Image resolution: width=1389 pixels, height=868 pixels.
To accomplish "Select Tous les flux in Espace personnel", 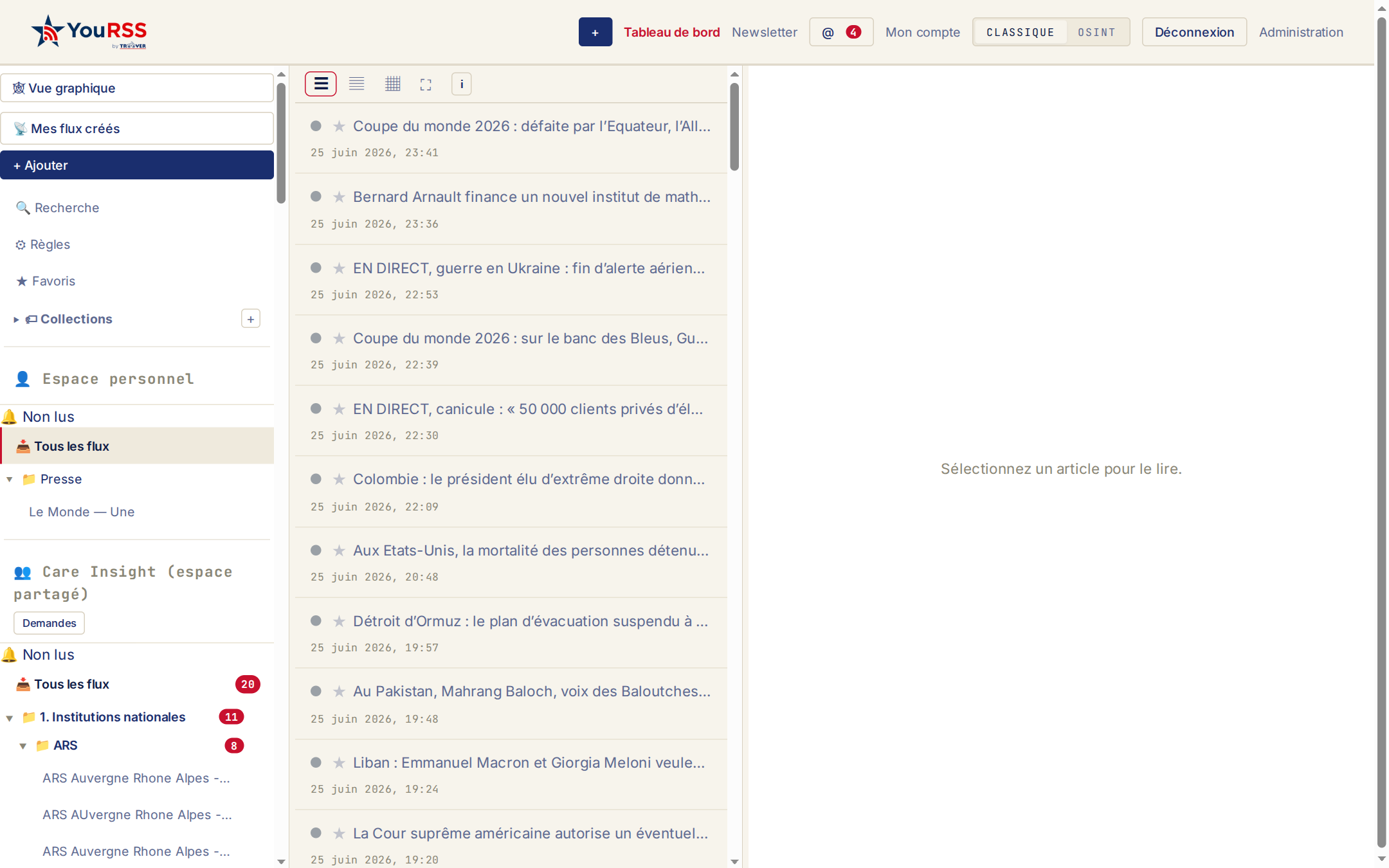I will tap(137, 446).
